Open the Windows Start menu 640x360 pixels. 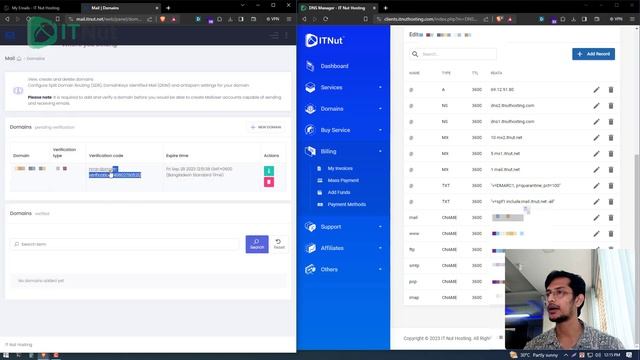(x=6, y=356)
